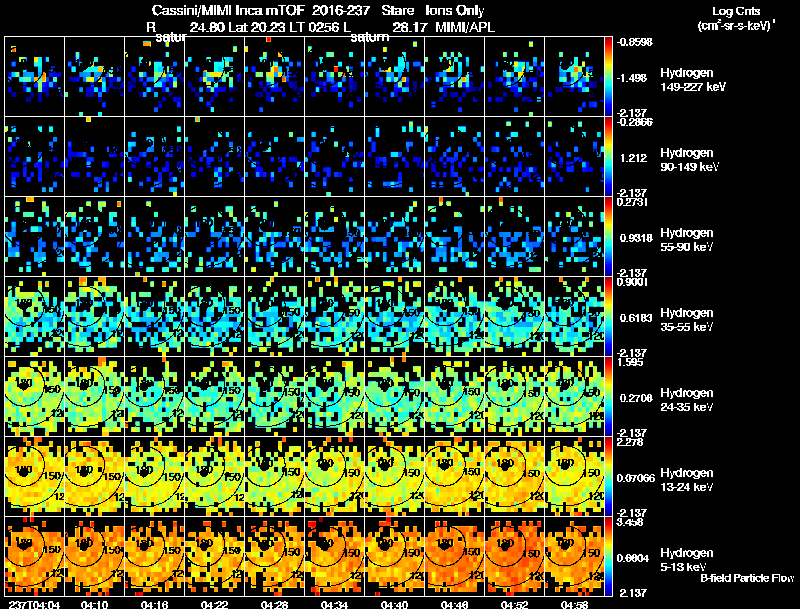Click the '1.212' color scale value

(633, 158)
